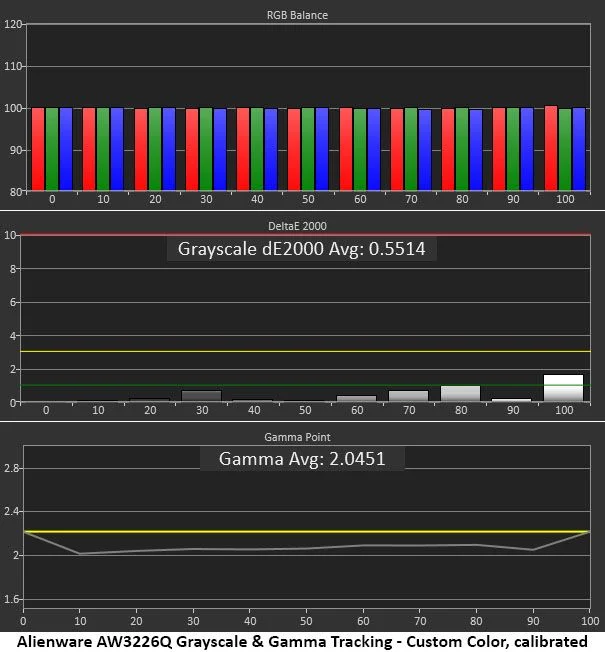Click the yellow target line in Gamma chart

307,531
